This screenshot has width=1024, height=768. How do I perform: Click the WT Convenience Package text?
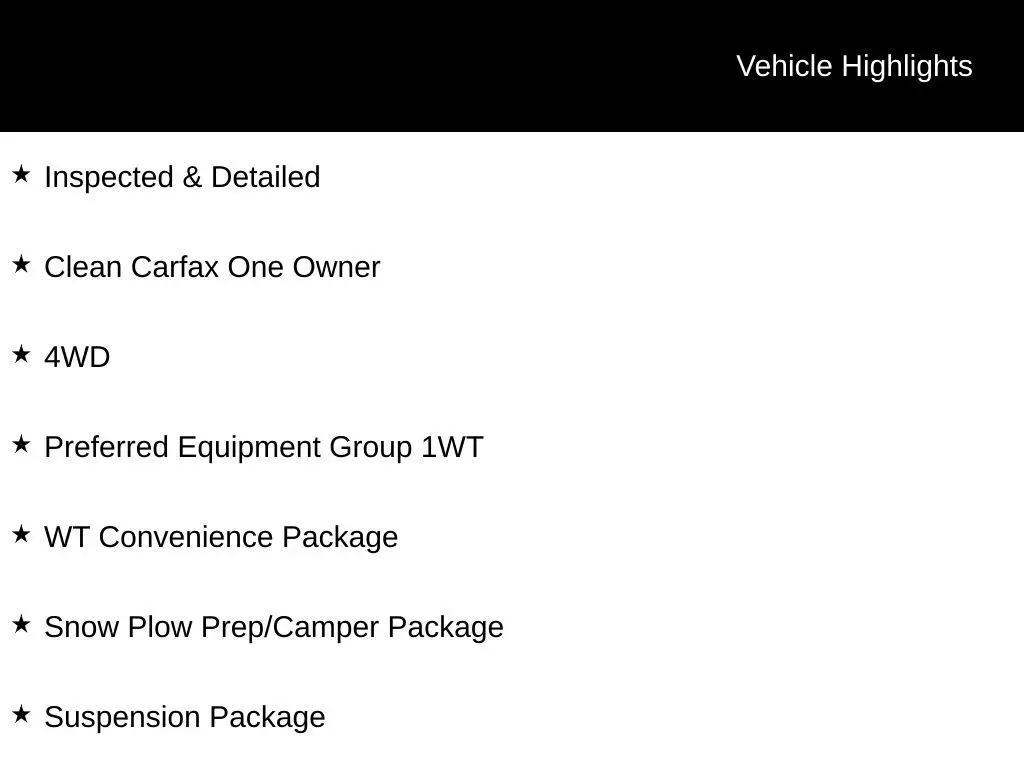click(221, 538)
